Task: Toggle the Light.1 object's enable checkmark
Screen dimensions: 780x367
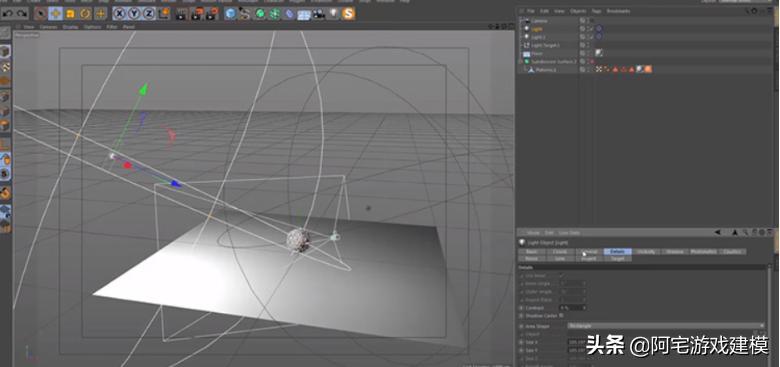Action: (591, 37)
